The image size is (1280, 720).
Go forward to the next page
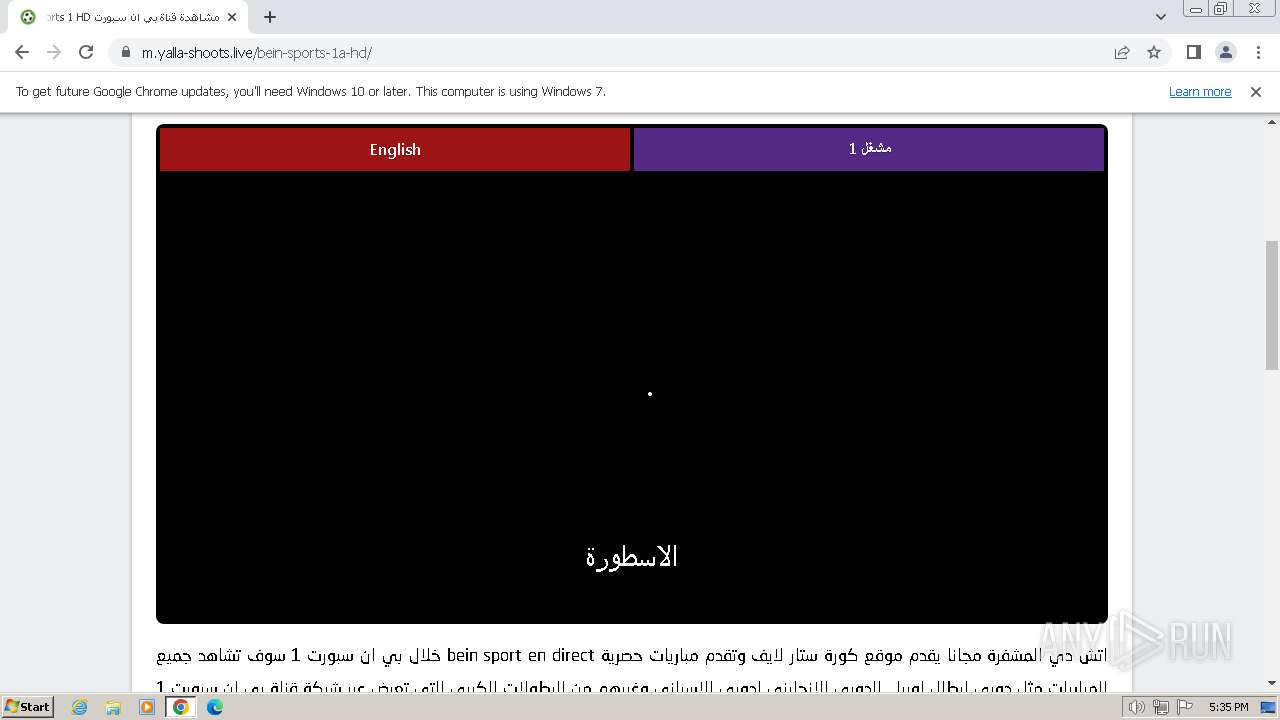click(x=54, y=52)
